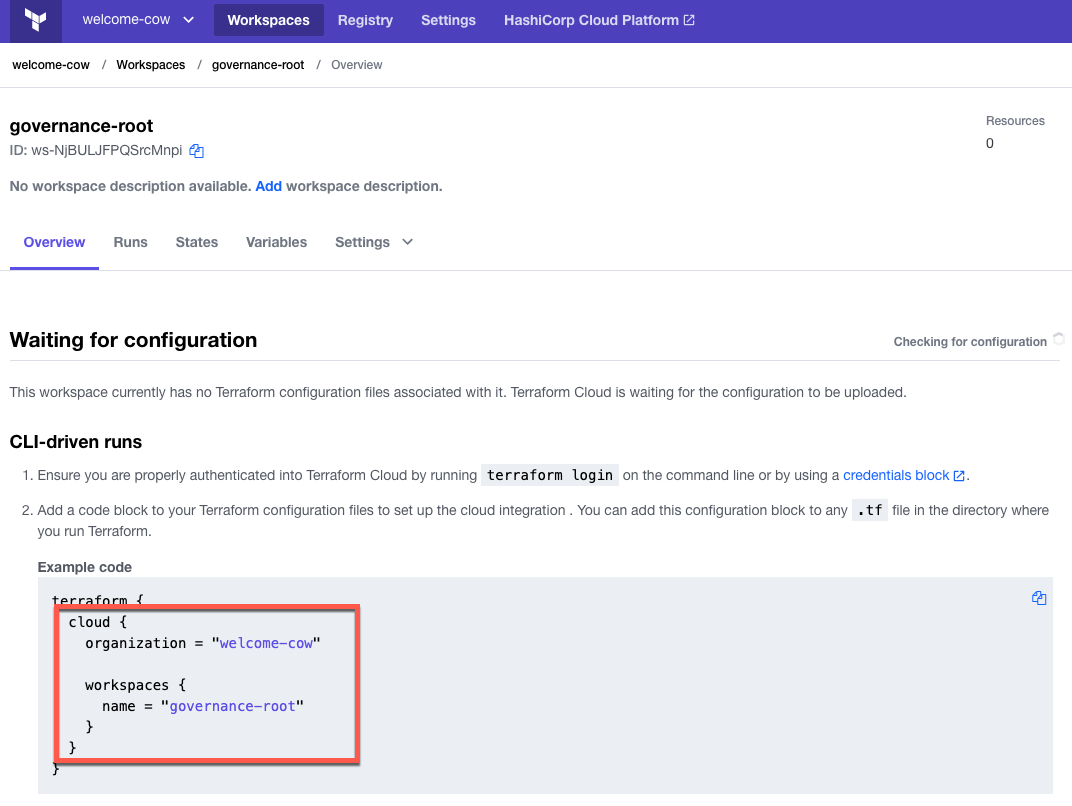Click the external link icon on credentials block
Viewport: 1072px width, 806px height.
pos(958,474)
